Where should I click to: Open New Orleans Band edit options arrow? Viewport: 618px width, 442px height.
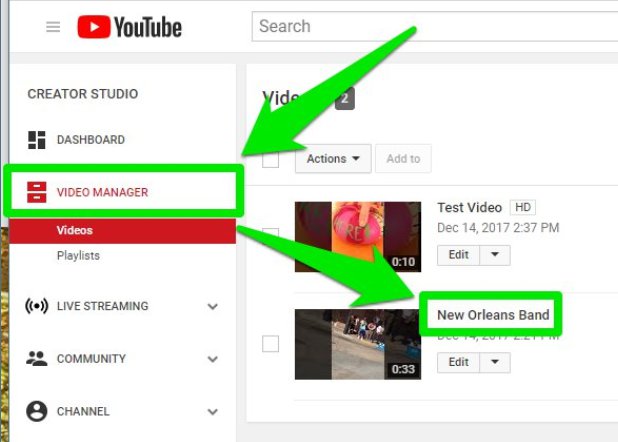(495, 362)
